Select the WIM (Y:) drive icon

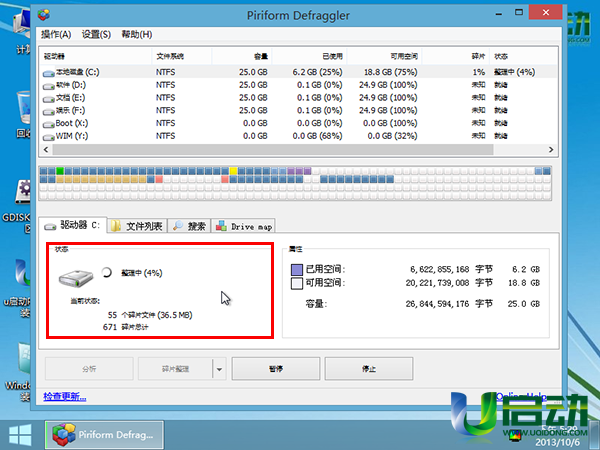[x=49, y=137]
